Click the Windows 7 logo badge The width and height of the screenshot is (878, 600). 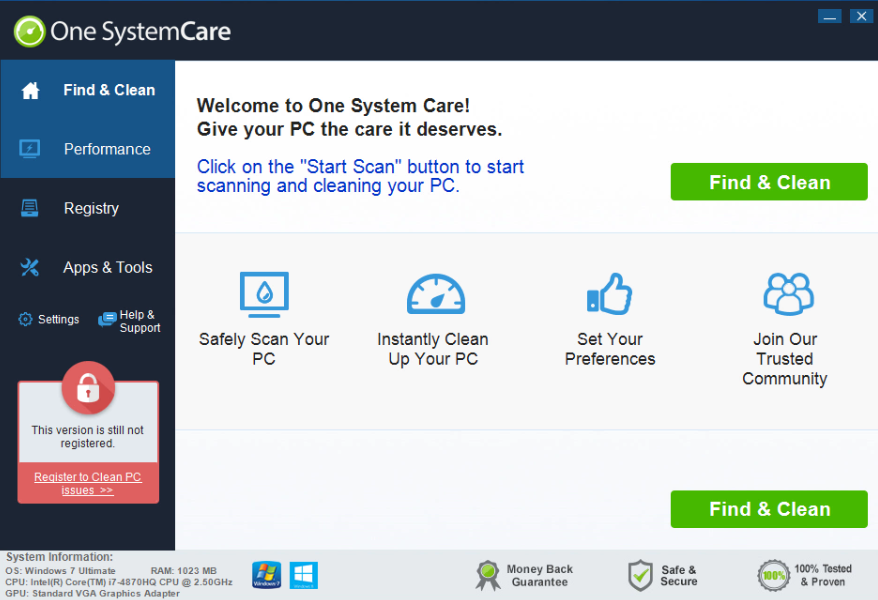(266, 575)
